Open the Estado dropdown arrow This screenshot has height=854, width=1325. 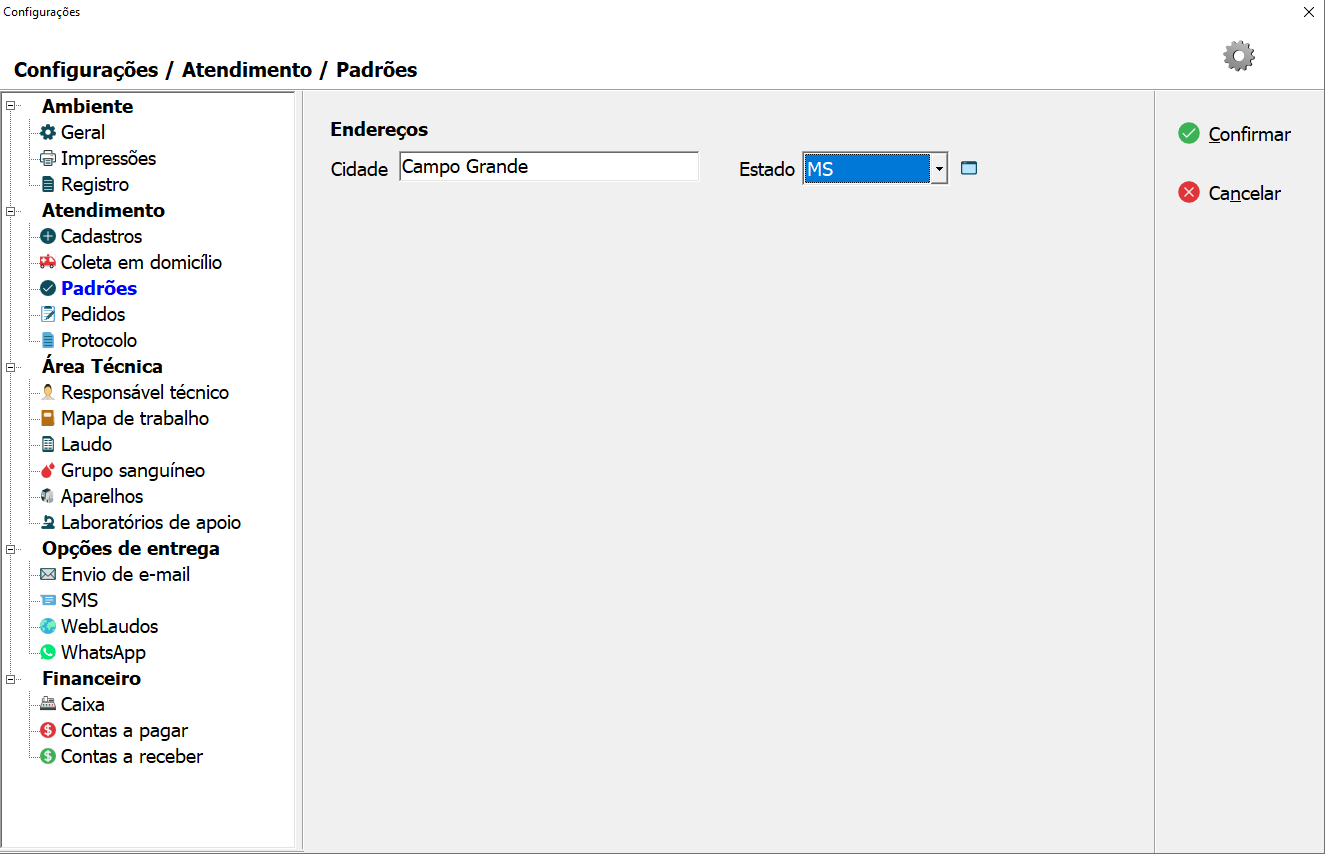click(x=939, y=169)
